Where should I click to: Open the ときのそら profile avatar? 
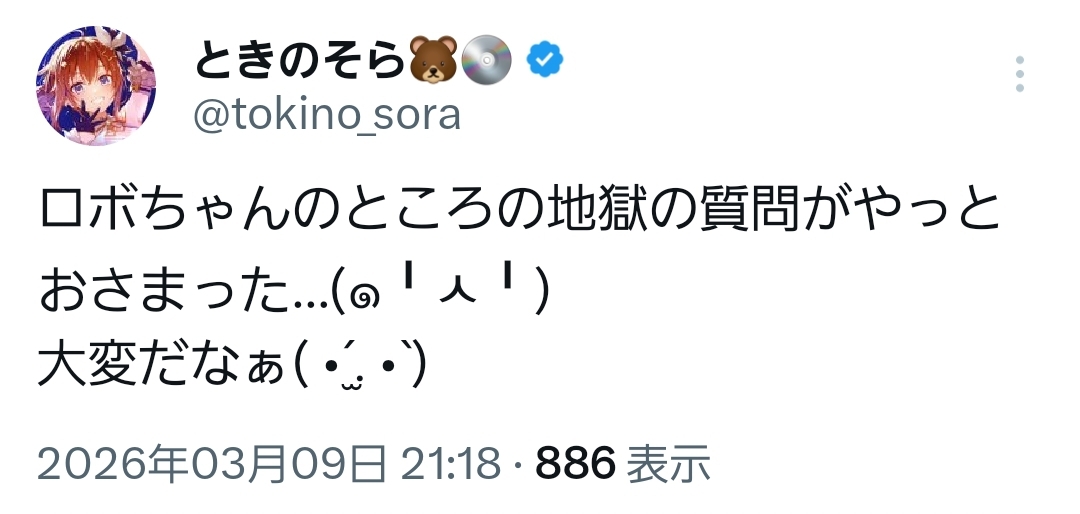click(96, 86)
